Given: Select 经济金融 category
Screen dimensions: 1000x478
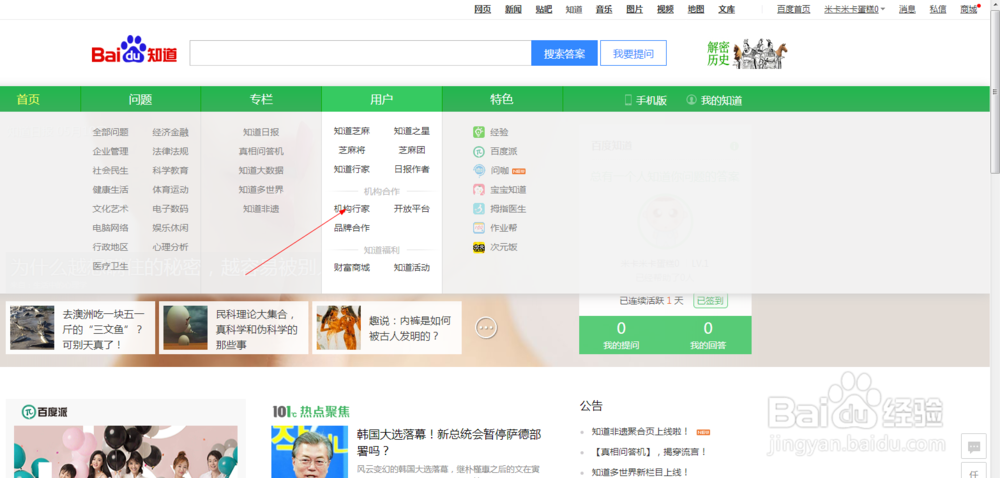Looking at the screenshot, I should click(x=170, y=132).
